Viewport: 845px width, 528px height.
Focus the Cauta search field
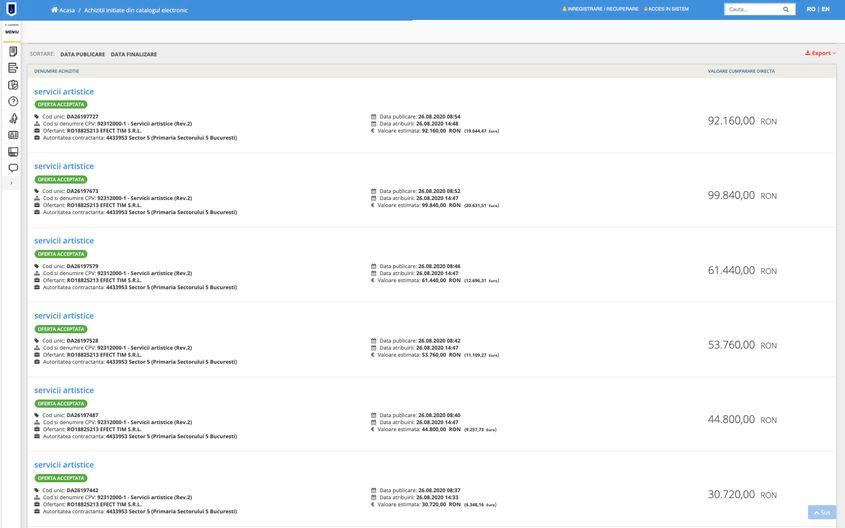pos(751,9)
